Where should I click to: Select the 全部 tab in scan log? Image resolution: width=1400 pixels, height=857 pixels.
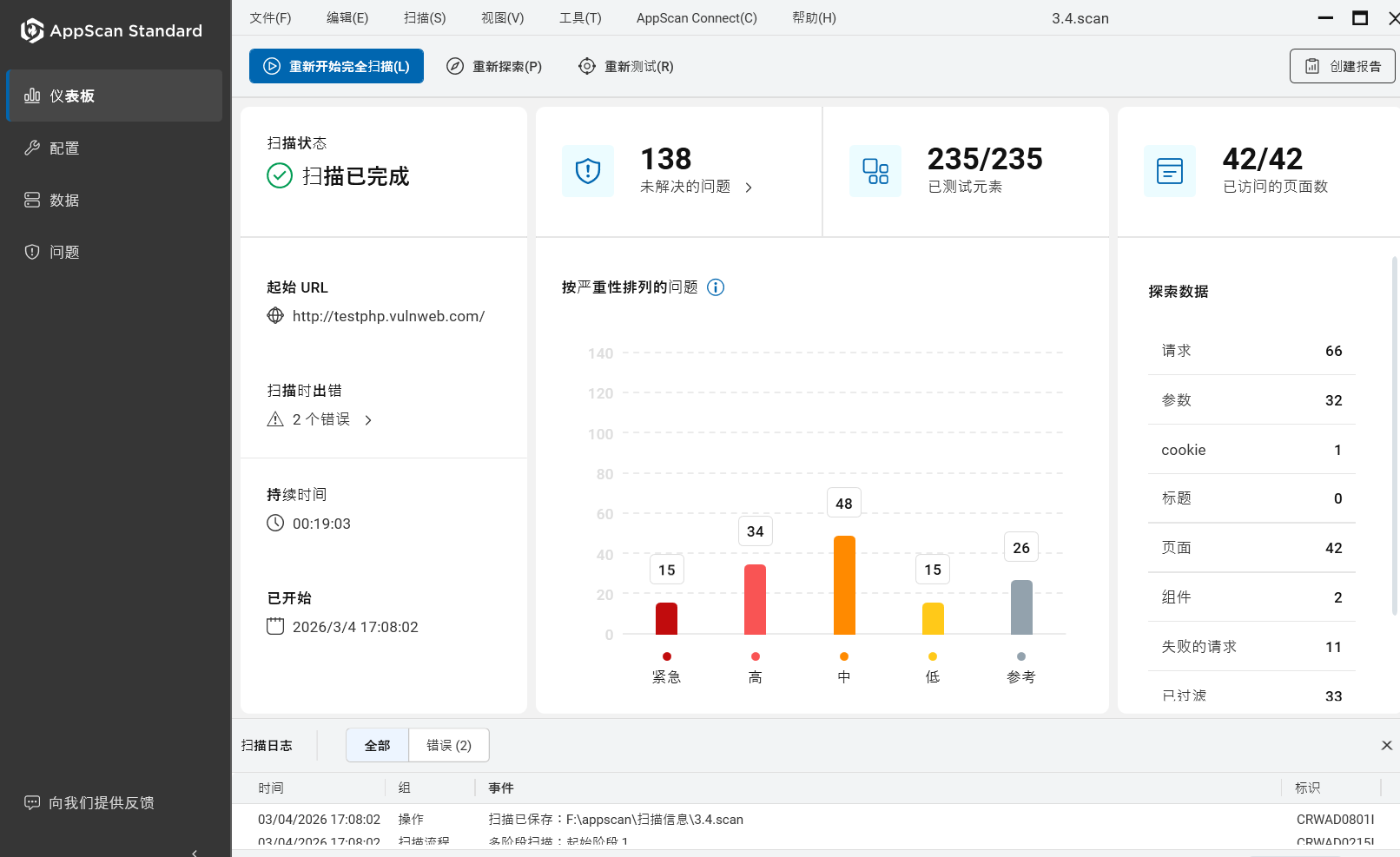(x=377, y=745)
